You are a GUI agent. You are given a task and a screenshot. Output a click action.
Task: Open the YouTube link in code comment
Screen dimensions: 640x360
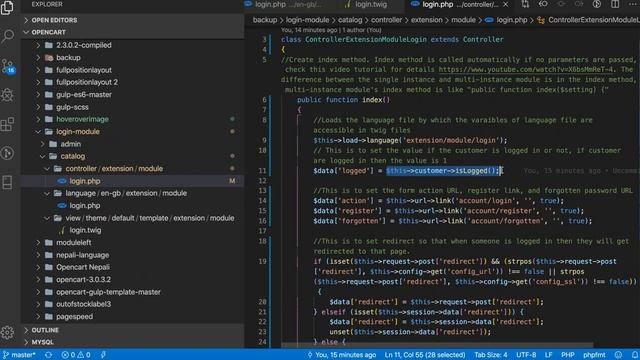tap(526, 70)
